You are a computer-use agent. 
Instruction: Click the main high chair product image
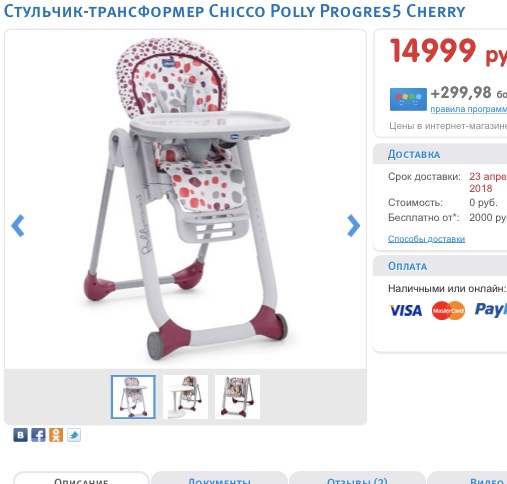click(185, 199)
